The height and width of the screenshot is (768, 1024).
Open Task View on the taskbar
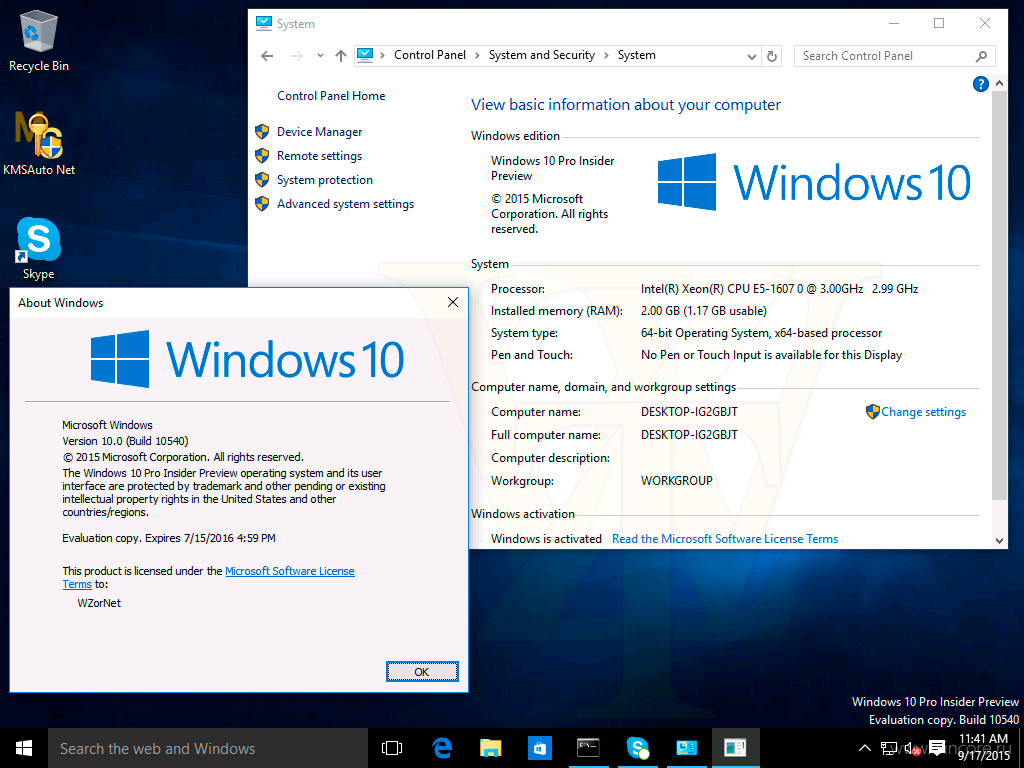[392, 748]
